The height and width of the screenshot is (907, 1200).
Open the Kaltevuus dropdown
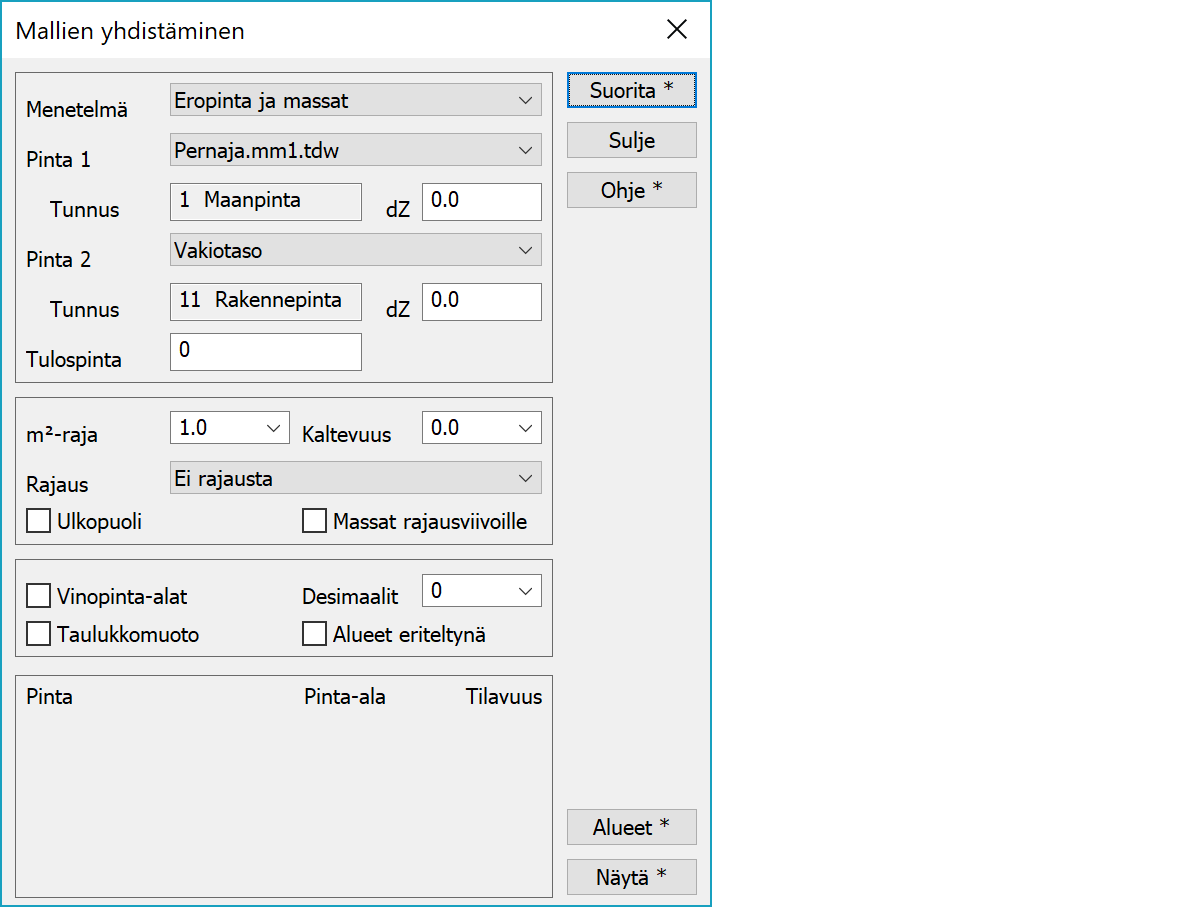481,428
